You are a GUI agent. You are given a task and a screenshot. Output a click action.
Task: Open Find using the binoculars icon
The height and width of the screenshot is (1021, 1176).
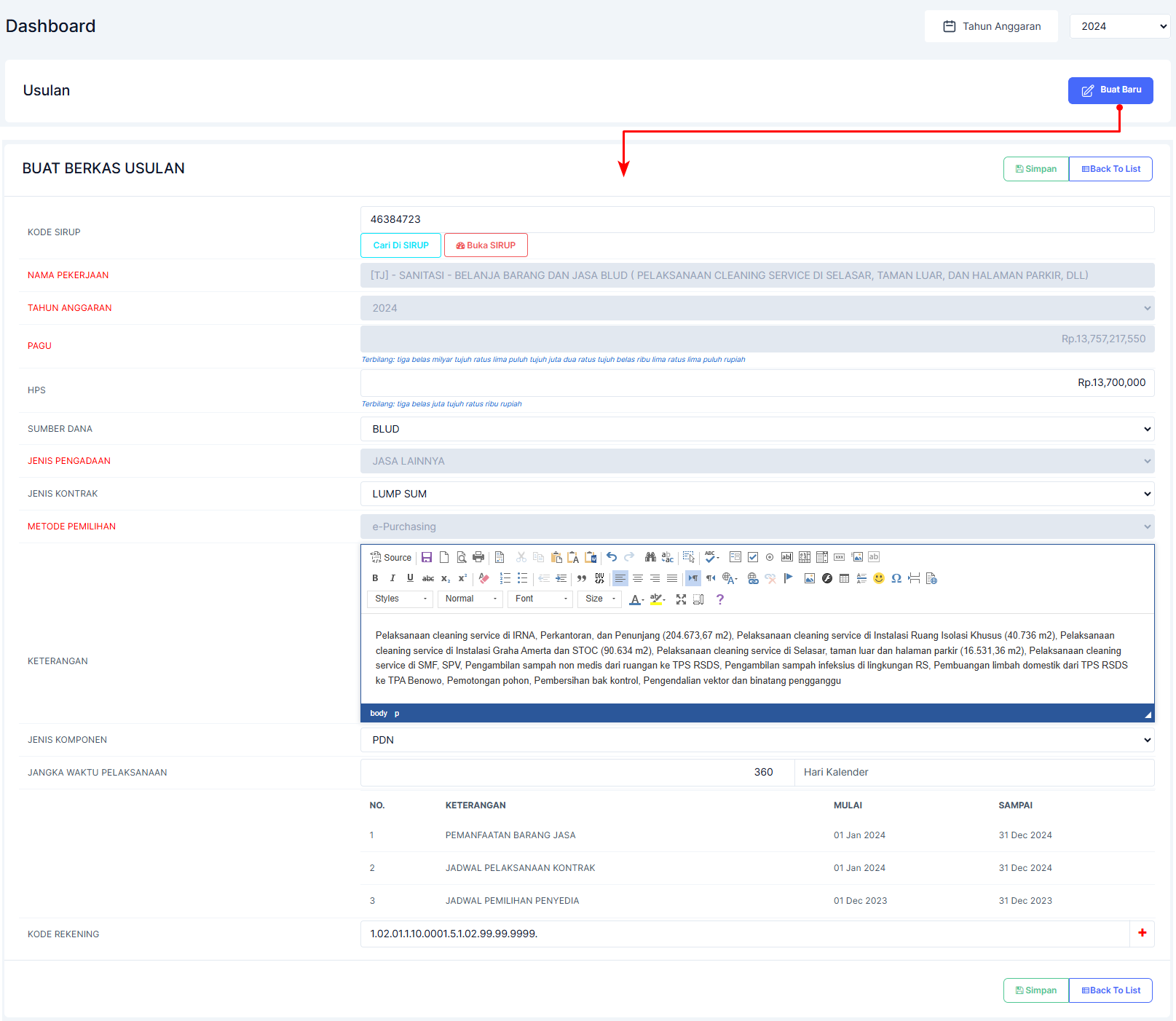[650, 558]
